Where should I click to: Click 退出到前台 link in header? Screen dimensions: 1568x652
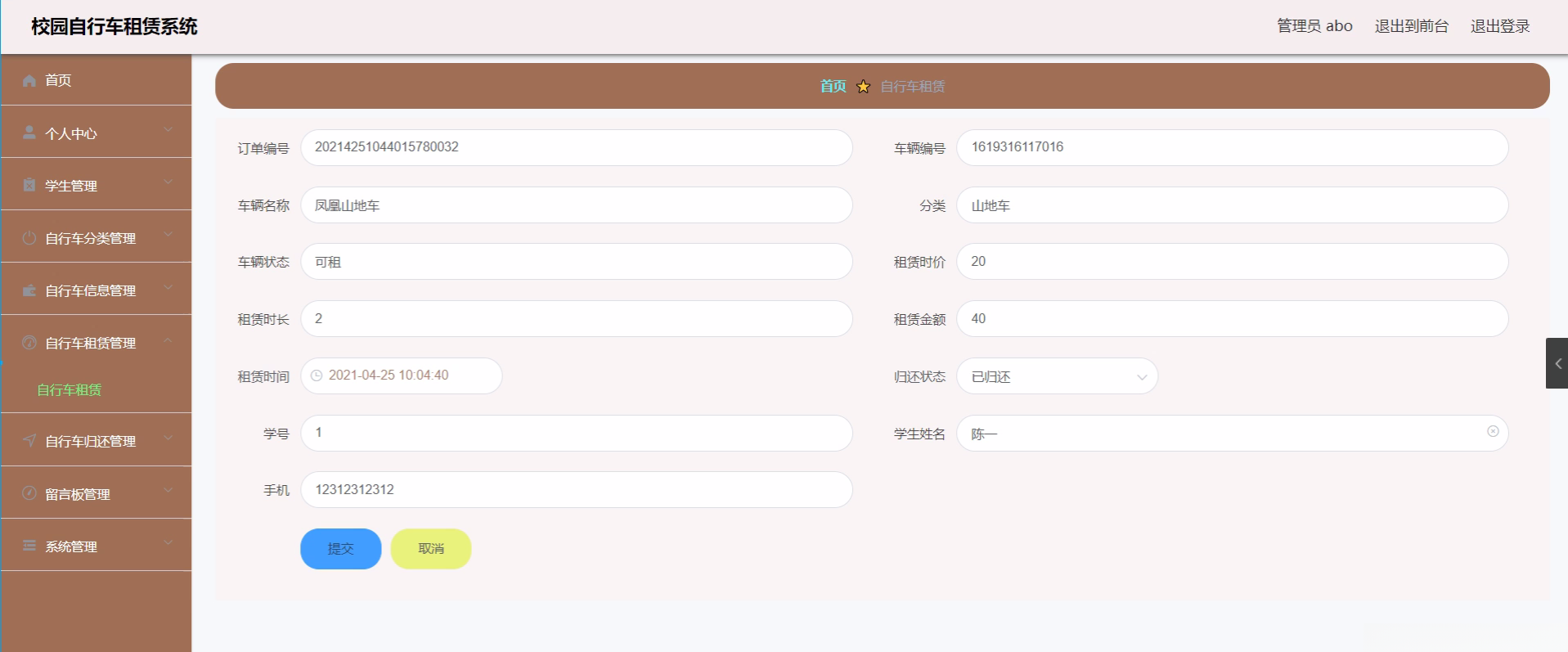pos(1412,26)
